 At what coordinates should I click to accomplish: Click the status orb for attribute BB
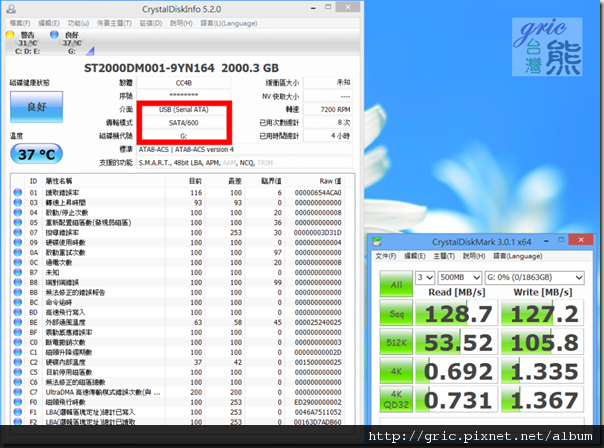(x=18, y=292)
